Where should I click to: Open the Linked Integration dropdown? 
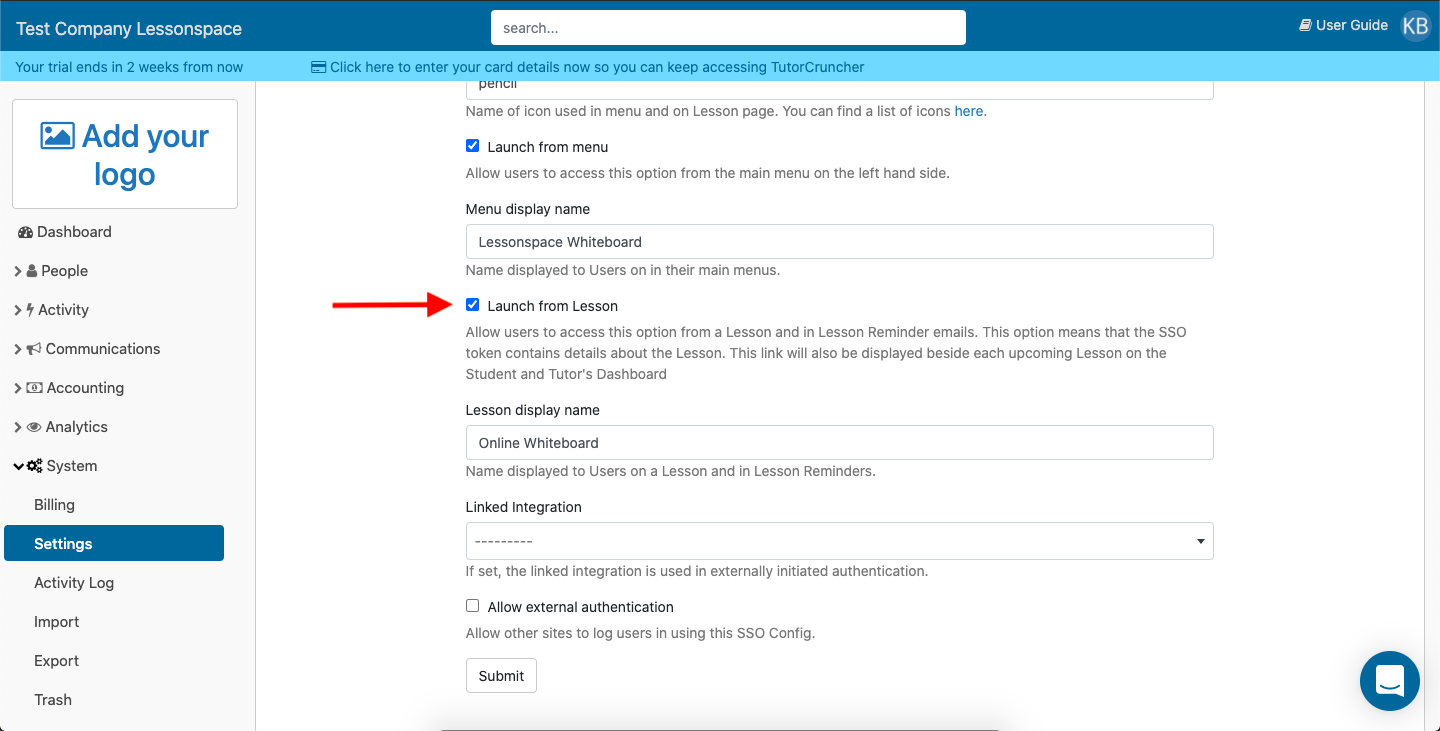pyautogui.click(x=840, y=541)
